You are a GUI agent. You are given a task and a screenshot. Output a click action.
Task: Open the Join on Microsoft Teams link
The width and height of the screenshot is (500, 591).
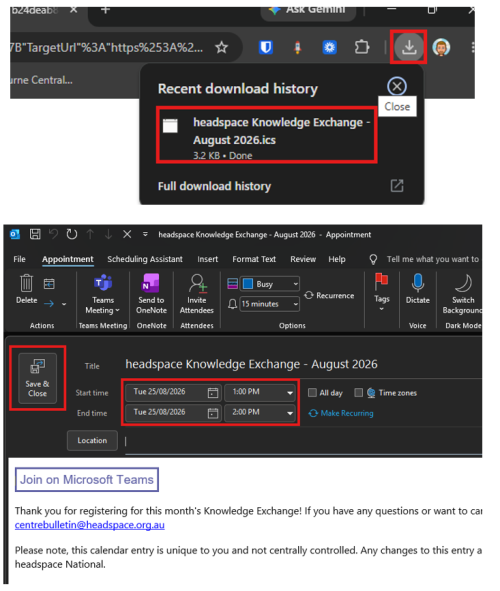(x=87, y=479)
